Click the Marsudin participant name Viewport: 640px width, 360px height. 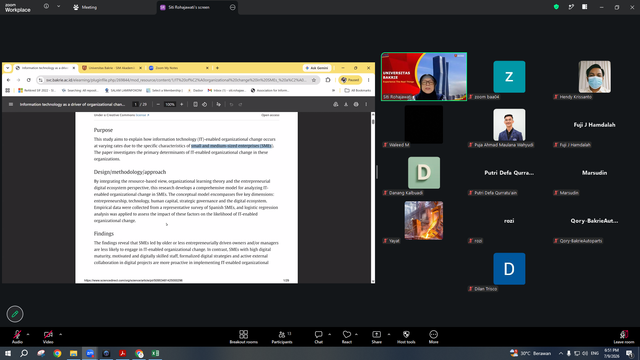pyautogui.click(x=594, y=173)
